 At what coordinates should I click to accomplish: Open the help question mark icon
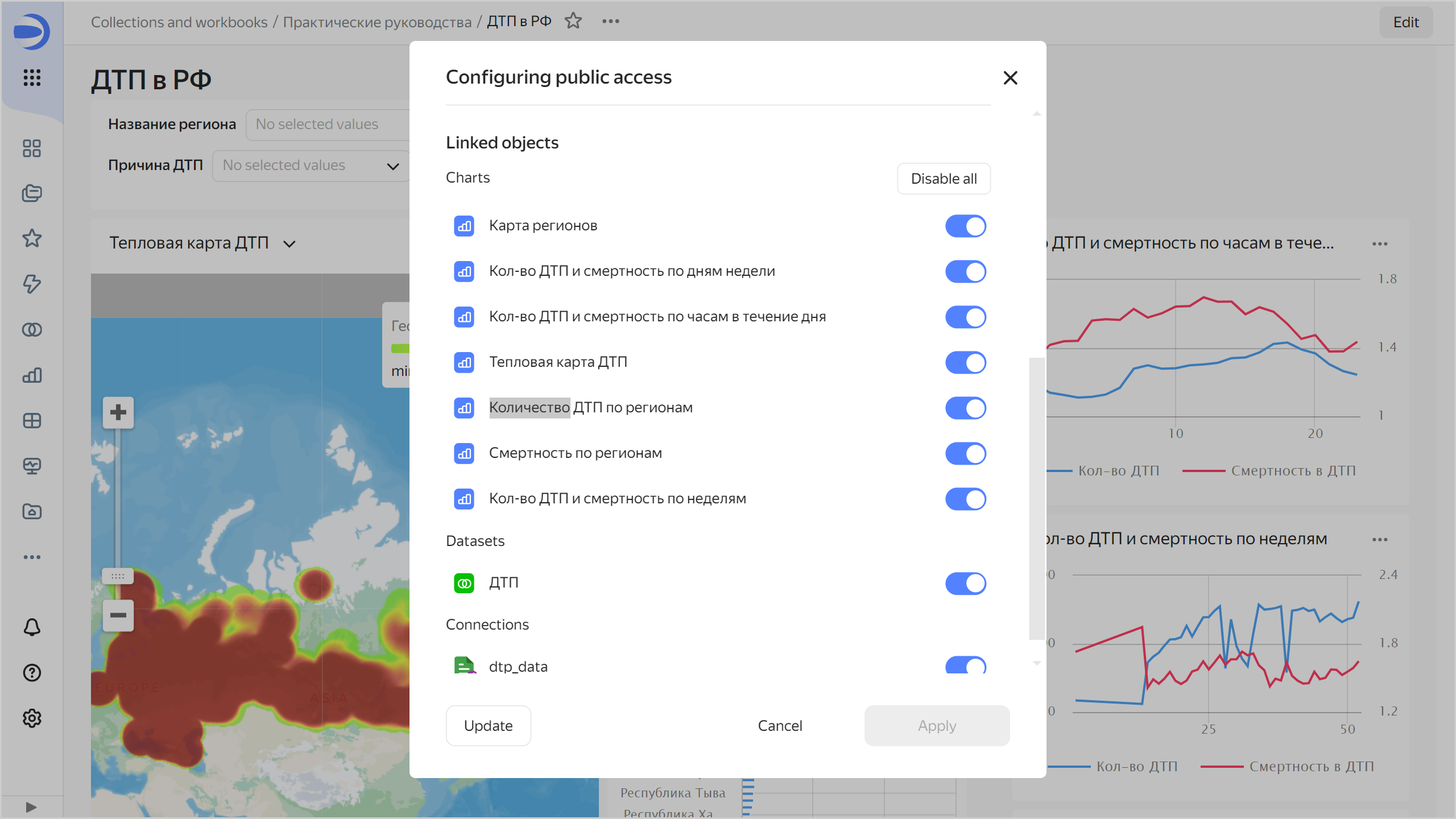pos(32,673)
